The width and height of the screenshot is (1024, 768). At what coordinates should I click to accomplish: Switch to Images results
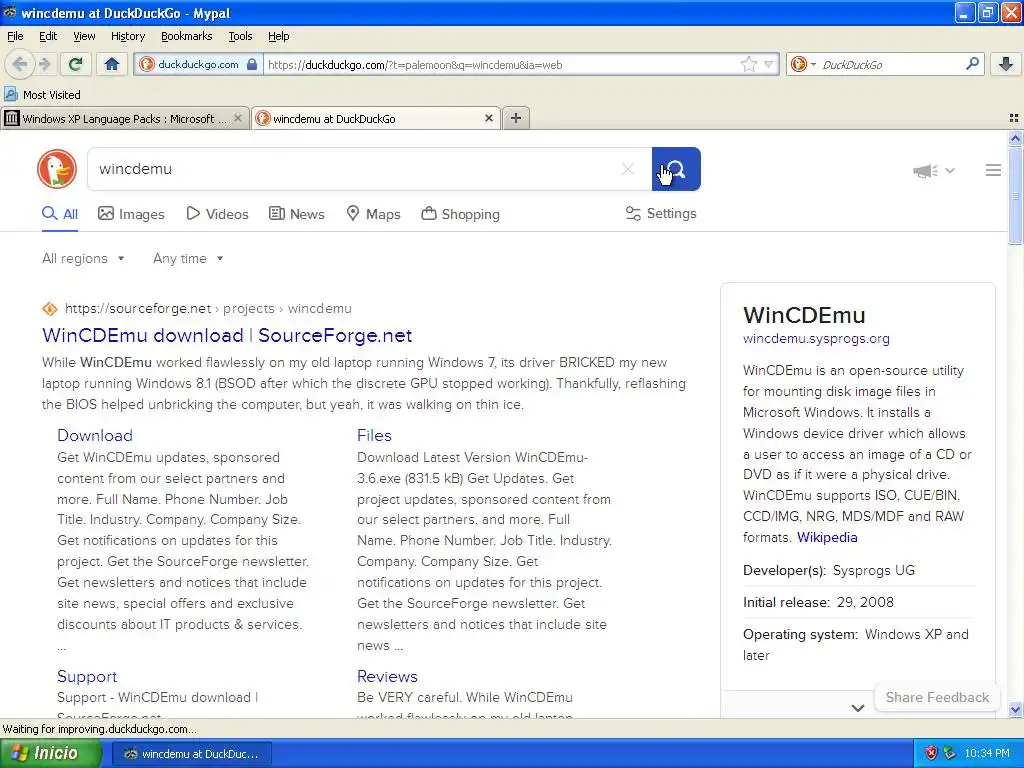click(x=131, y=214)
